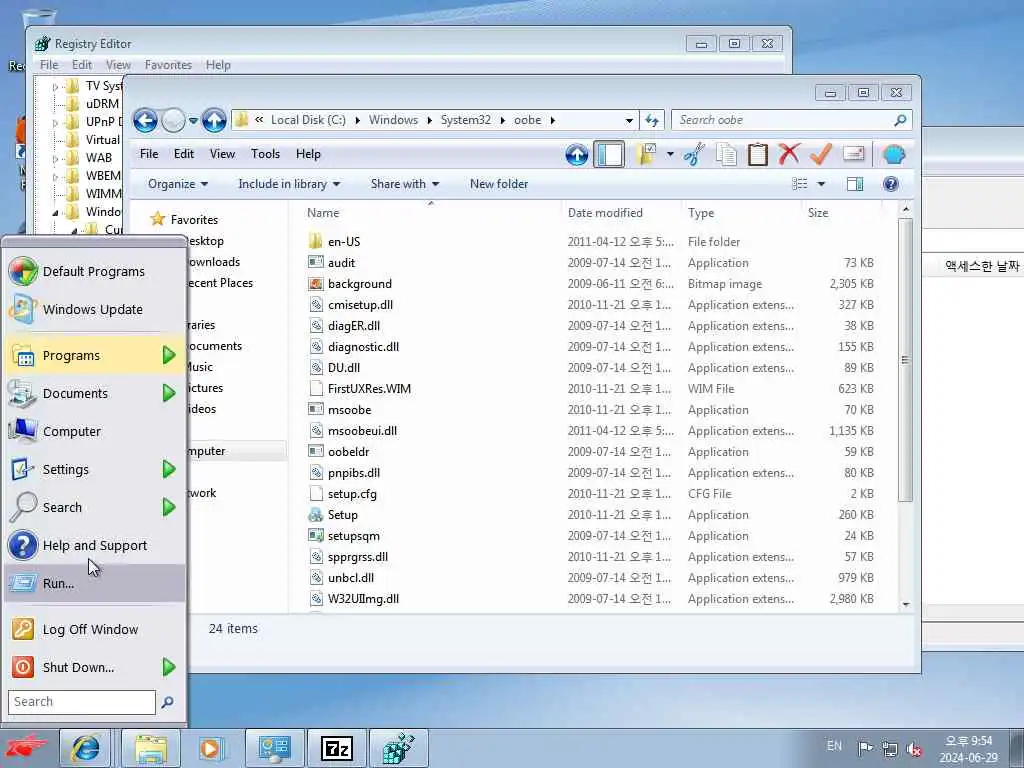Click the Cut scissors icon
This screenshot has height=768, width=1024.
pyautogui.click(x=694, y=155)
